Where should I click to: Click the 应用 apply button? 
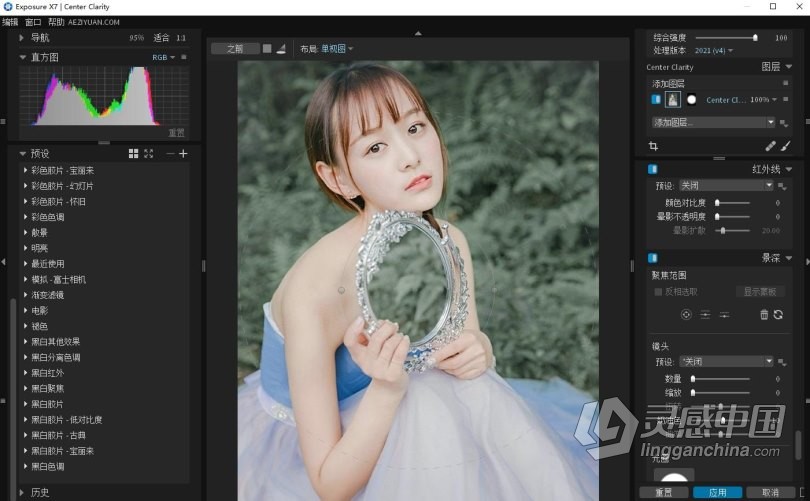click(718, 492)
